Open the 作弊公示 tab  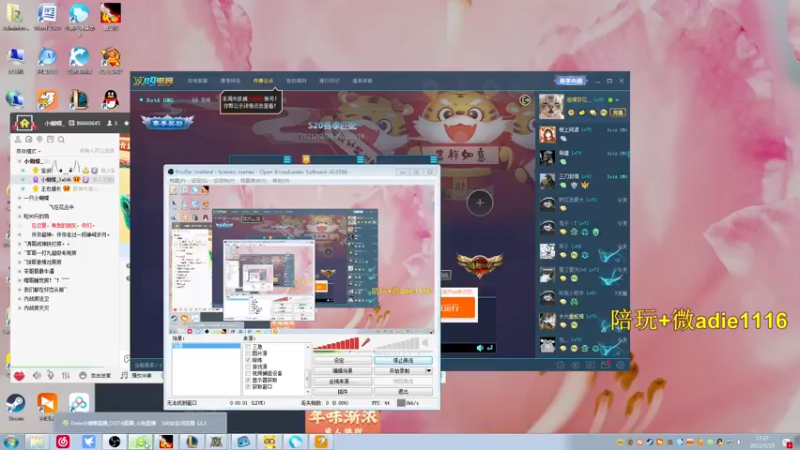pyautogui.click(x=263, y=81)
